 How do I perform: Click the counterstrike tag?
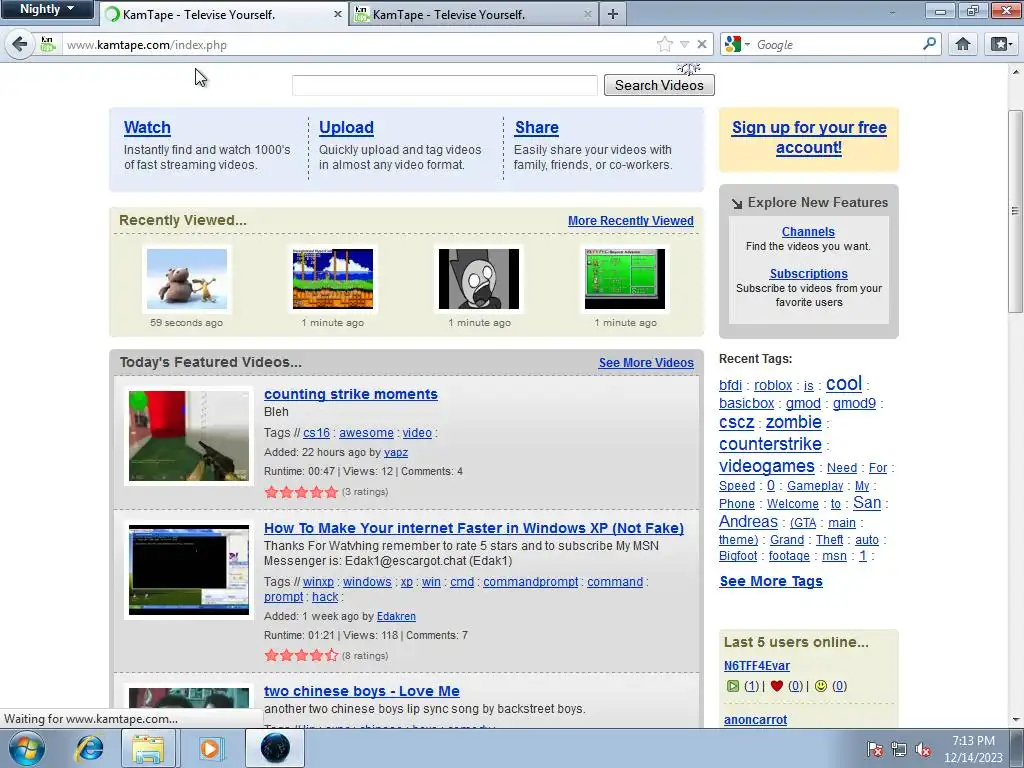click(x=770, y=444)
